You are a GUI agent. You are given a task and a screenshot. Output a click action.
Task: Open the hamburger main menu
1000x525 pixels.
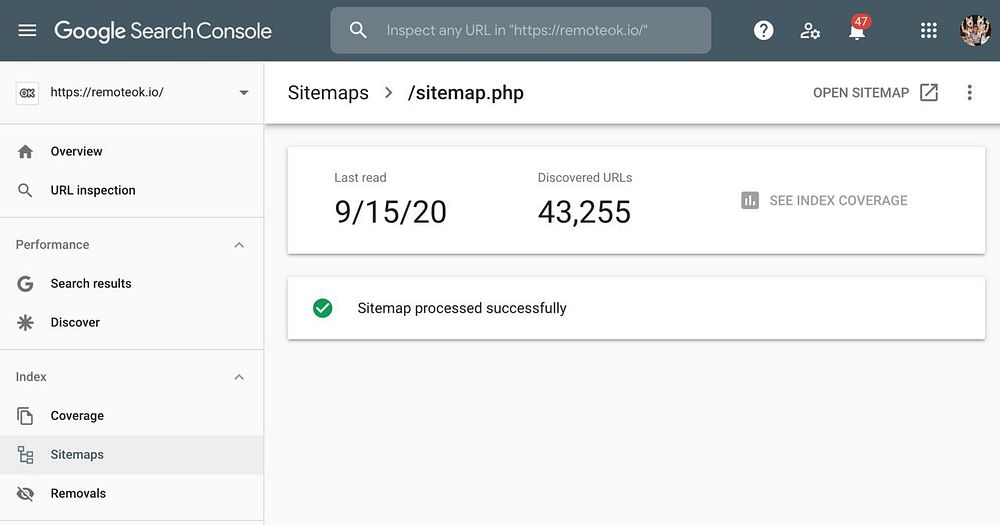pos(27,31)
